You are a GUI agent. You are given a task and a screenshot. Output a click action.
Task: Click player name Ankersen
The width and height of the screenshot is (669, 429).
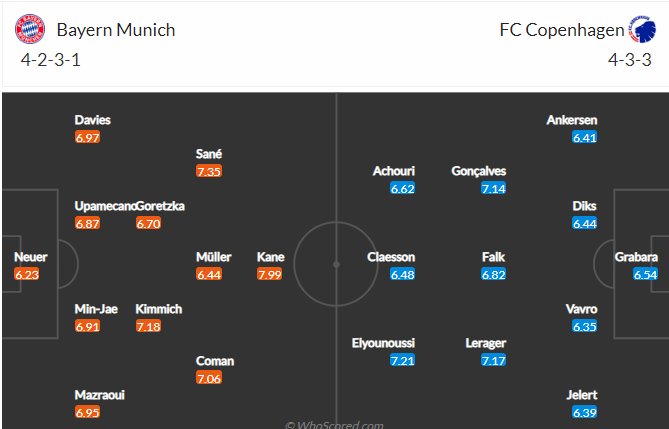click(x=572, y=120)
